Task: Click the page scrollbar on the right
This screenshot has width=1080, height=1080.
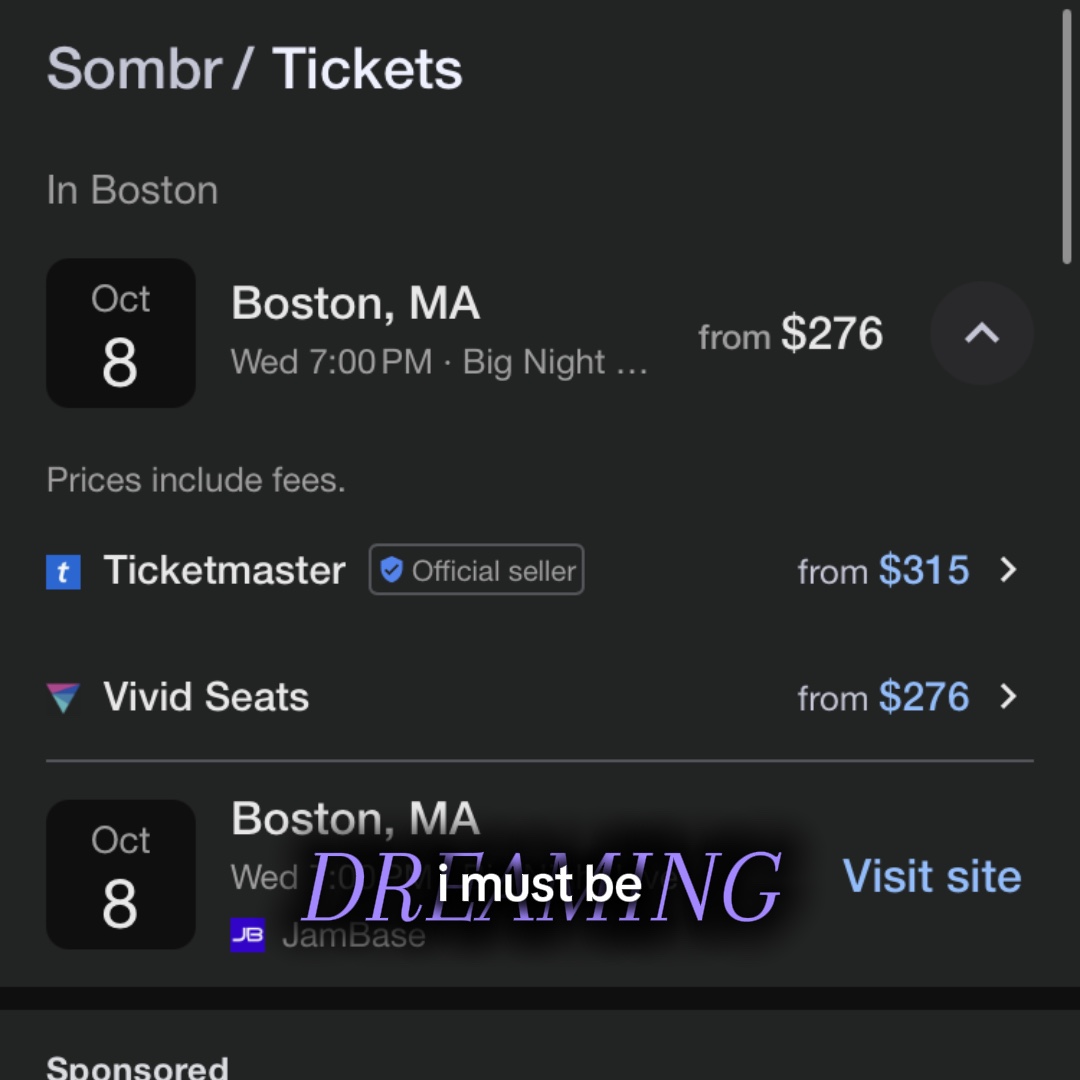Action: pos(1066,136)
